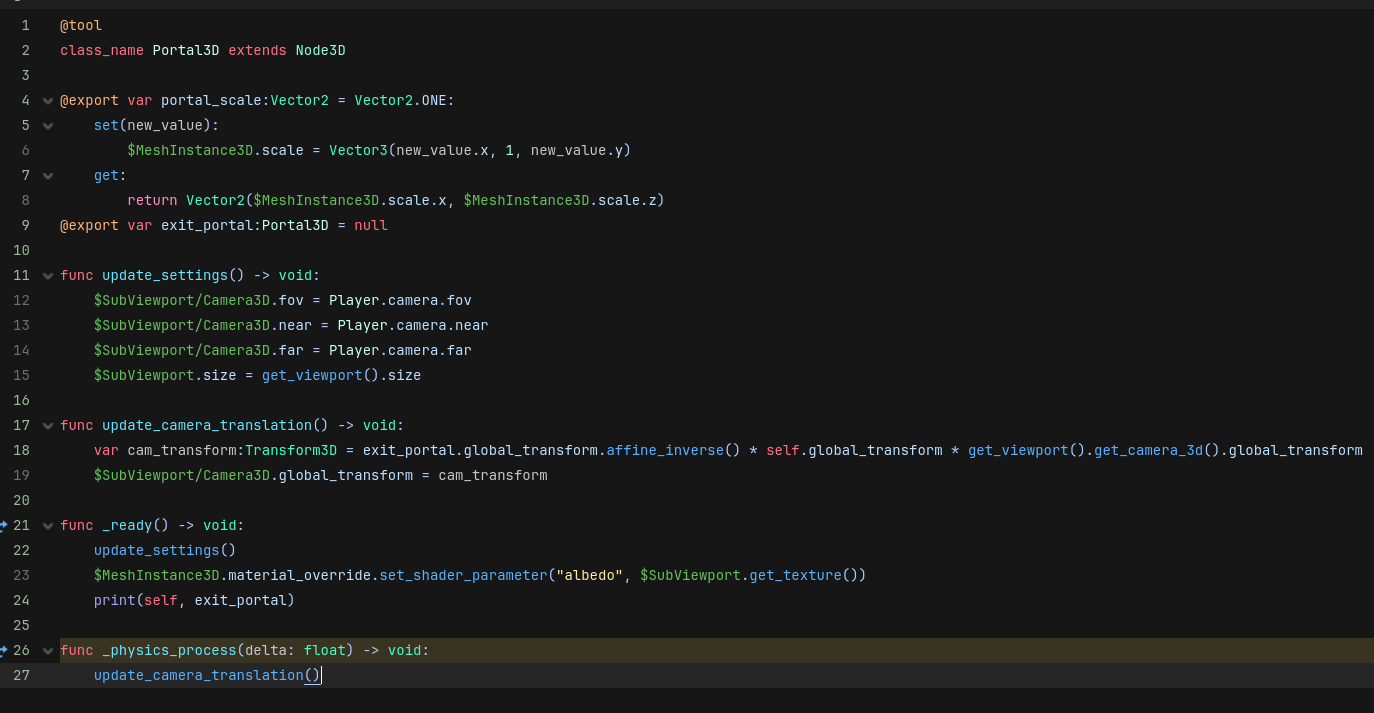Click line number 16 in the gutter
This screenshot has height=713, width=1374.
click(x=21, y=400)
